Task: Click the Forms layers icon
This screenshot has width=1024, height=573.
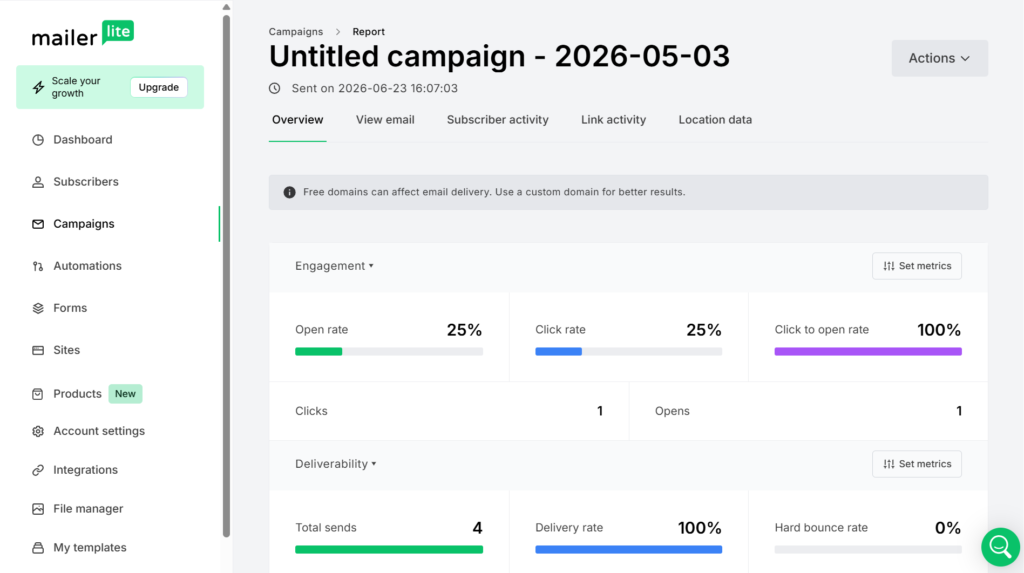Action: tap(38, 308)
